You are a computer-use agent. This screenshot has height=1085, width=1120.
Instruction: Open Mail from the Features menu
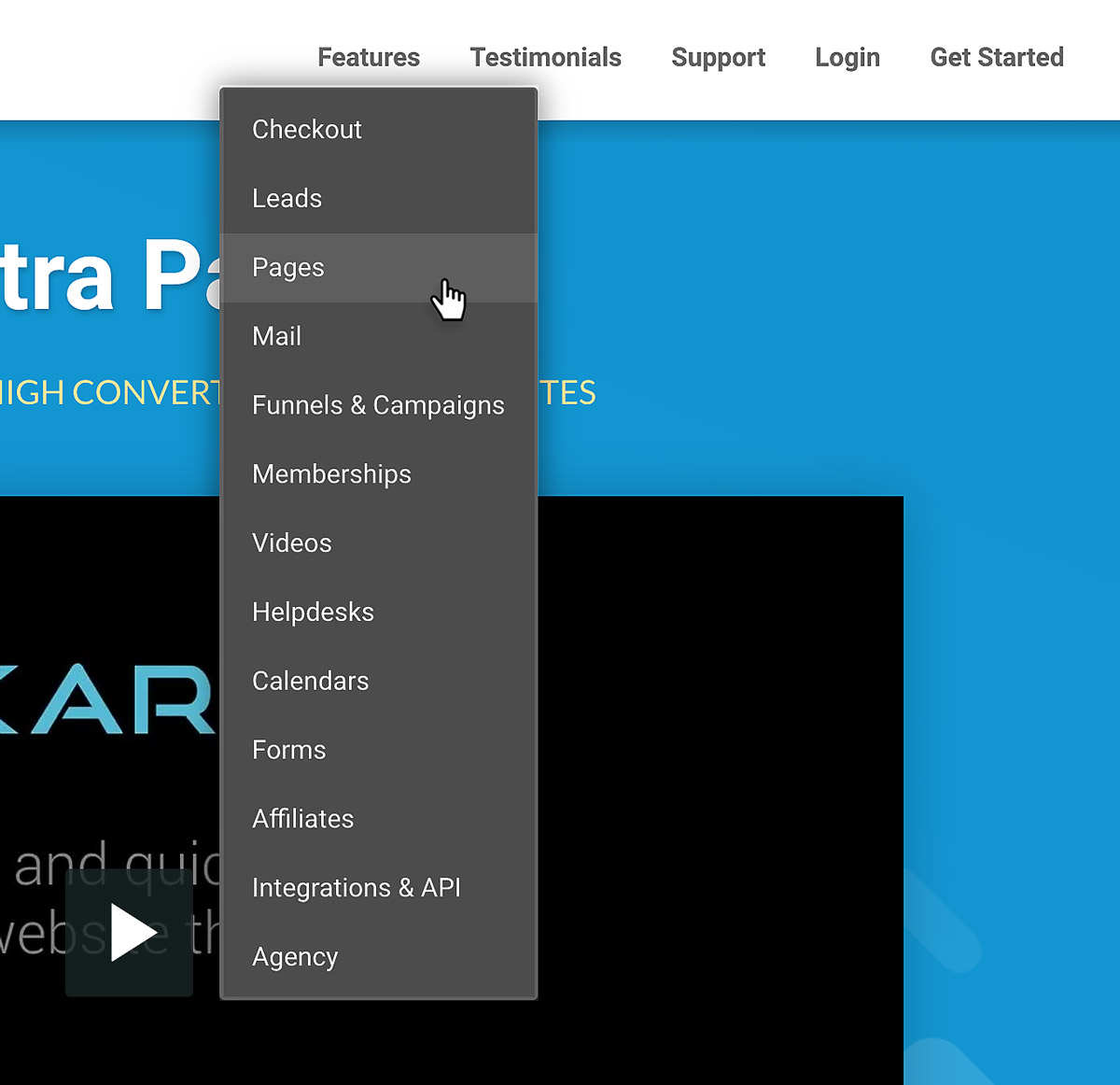click(x=276, y=336)
